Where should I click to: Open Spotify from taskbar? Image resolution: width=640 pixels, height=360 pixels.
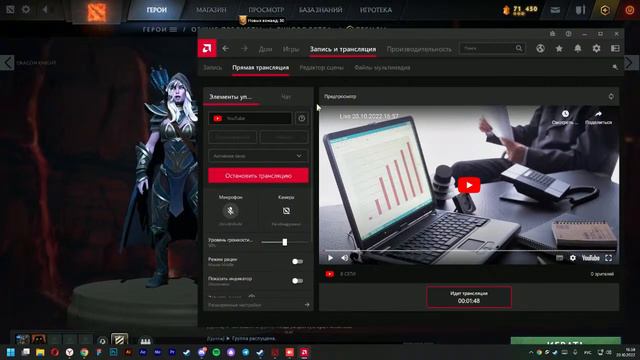[216, 352]
